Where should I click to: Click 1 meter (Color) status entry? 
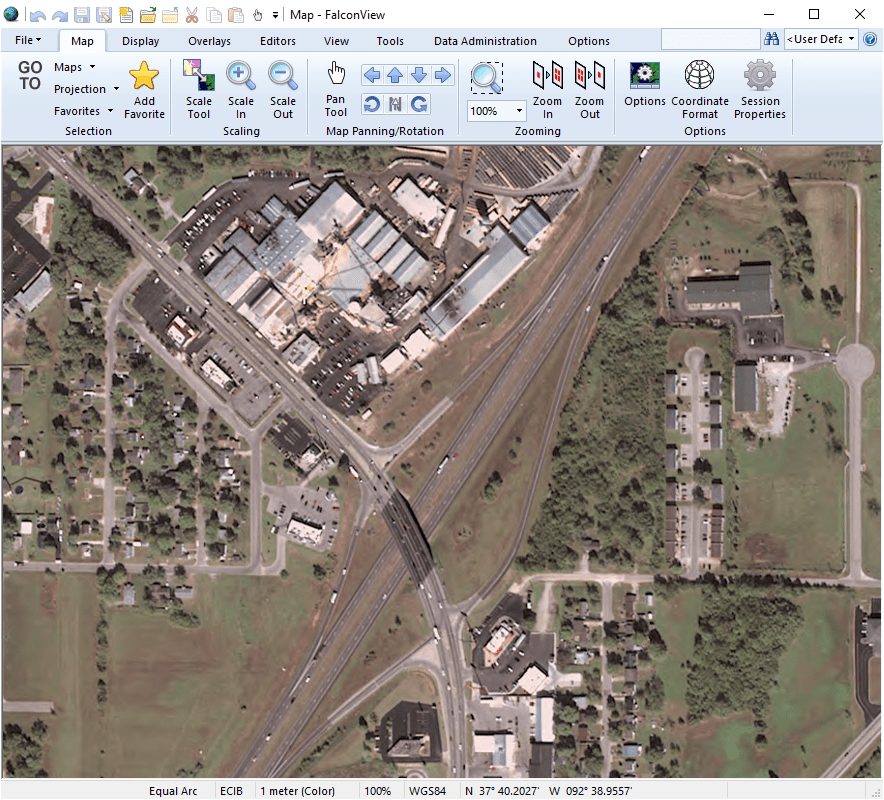click(x=298, y=791)
